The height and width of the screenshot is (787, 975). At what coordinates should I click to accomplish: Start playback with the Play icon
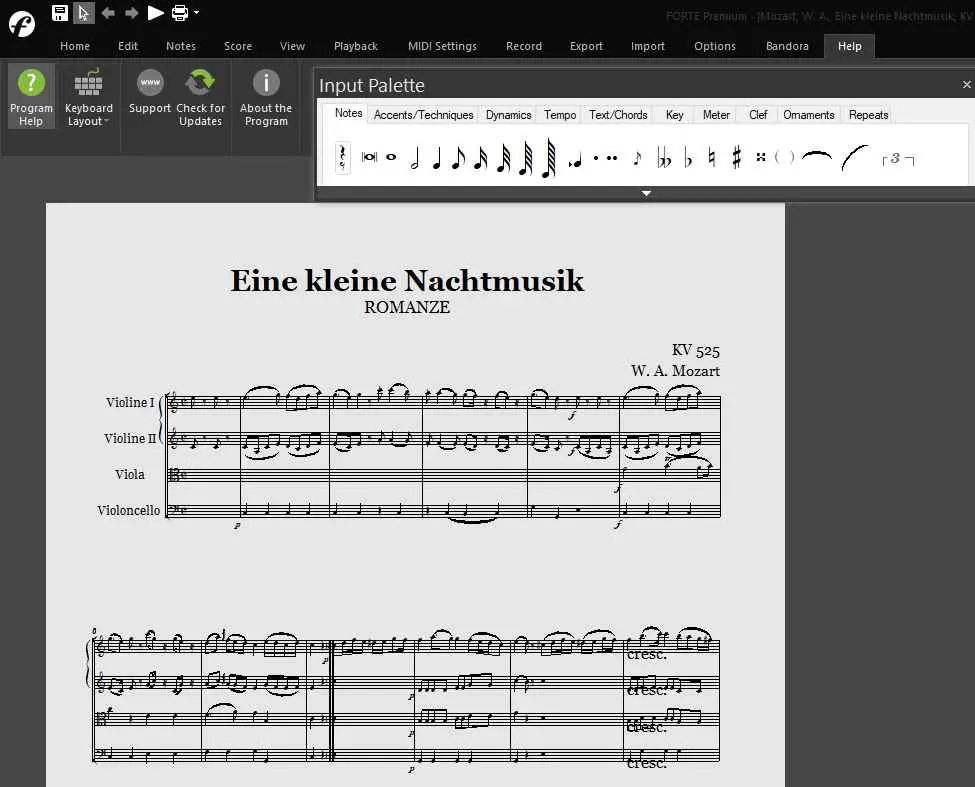pyautogui.click(x=155, y=13)
